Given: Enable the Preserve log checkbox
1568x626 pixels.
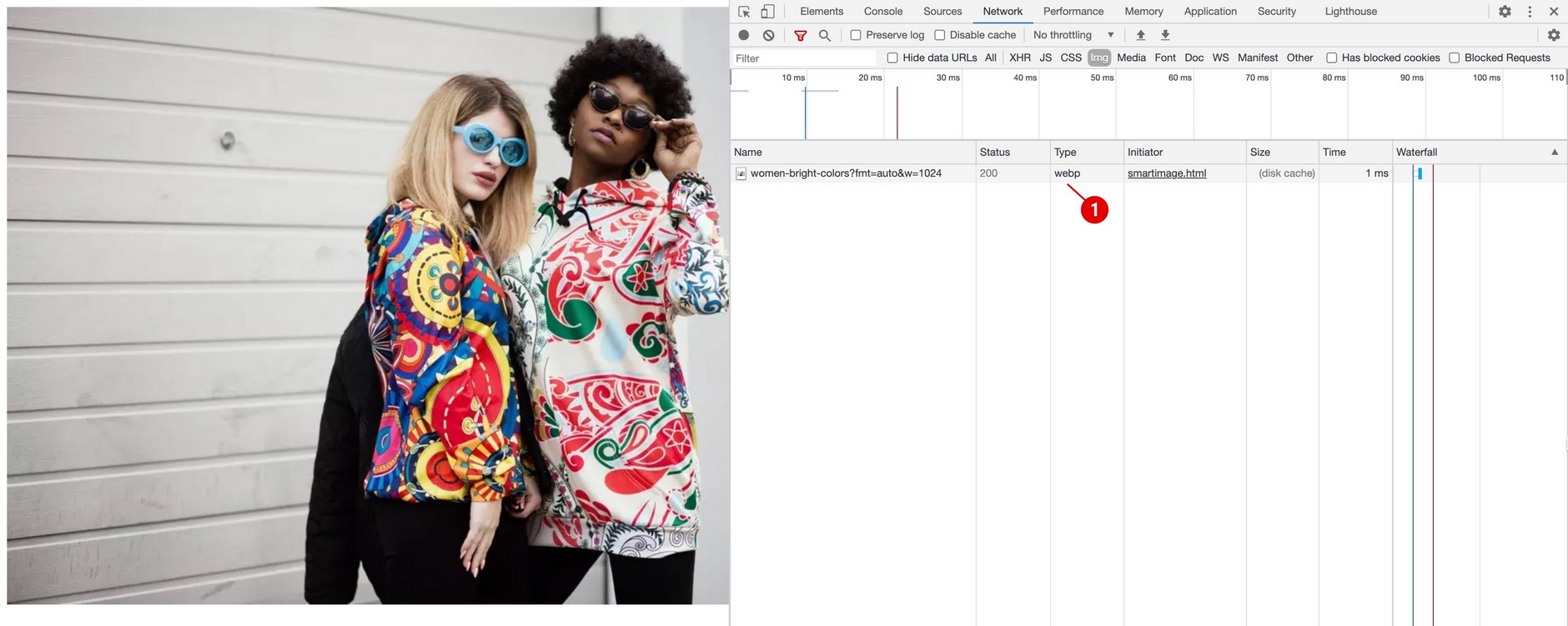Looking at the screenshot, I should click(856, 35).
